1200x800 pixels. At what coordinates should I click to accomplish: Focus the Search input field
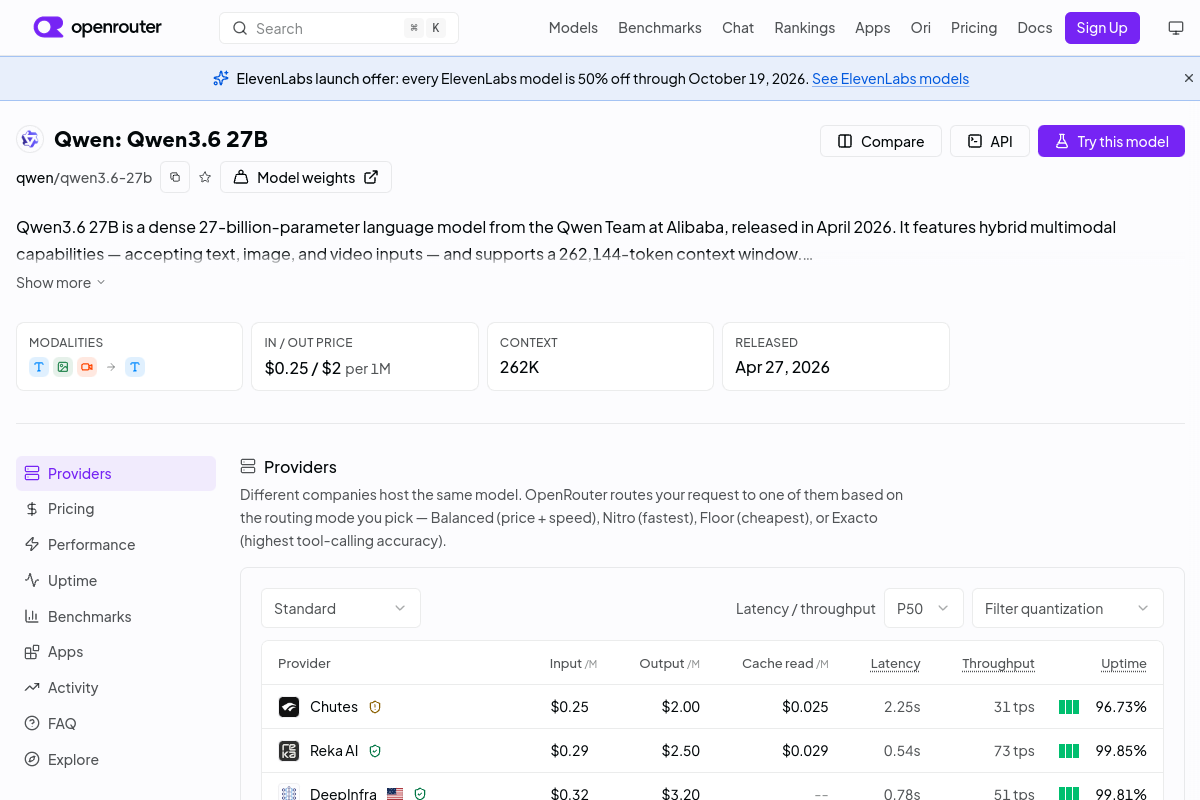339,28
